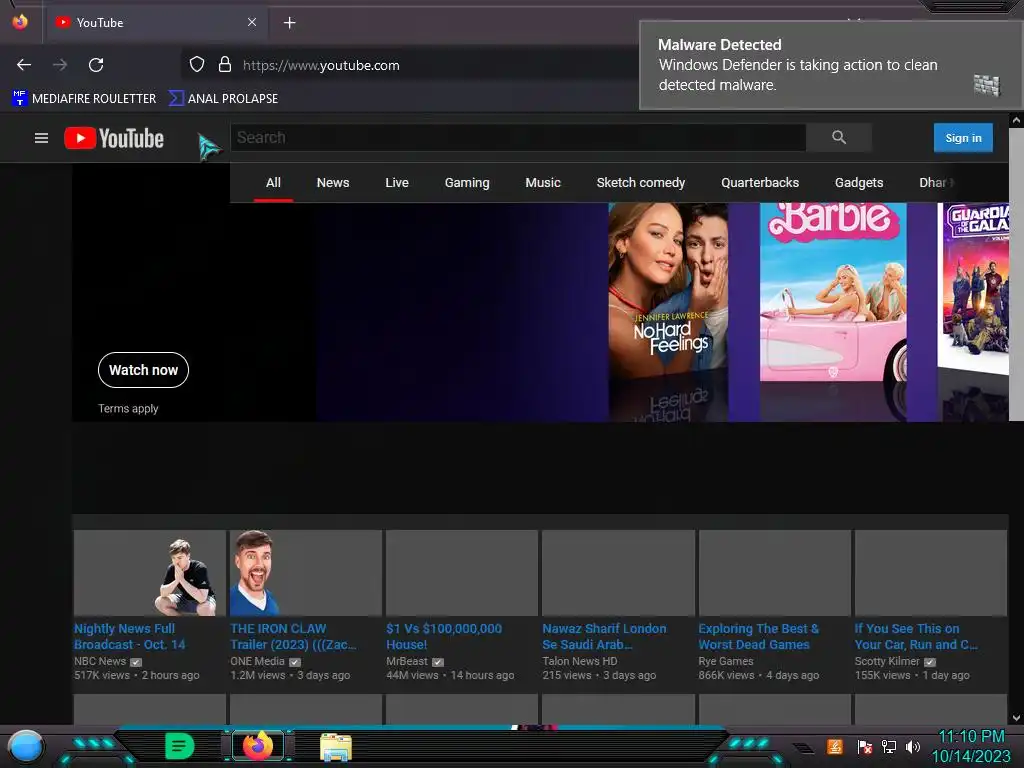1024x768 pixels.
Task: Open the shield tracking protection icon
Action: pos(197,65)
